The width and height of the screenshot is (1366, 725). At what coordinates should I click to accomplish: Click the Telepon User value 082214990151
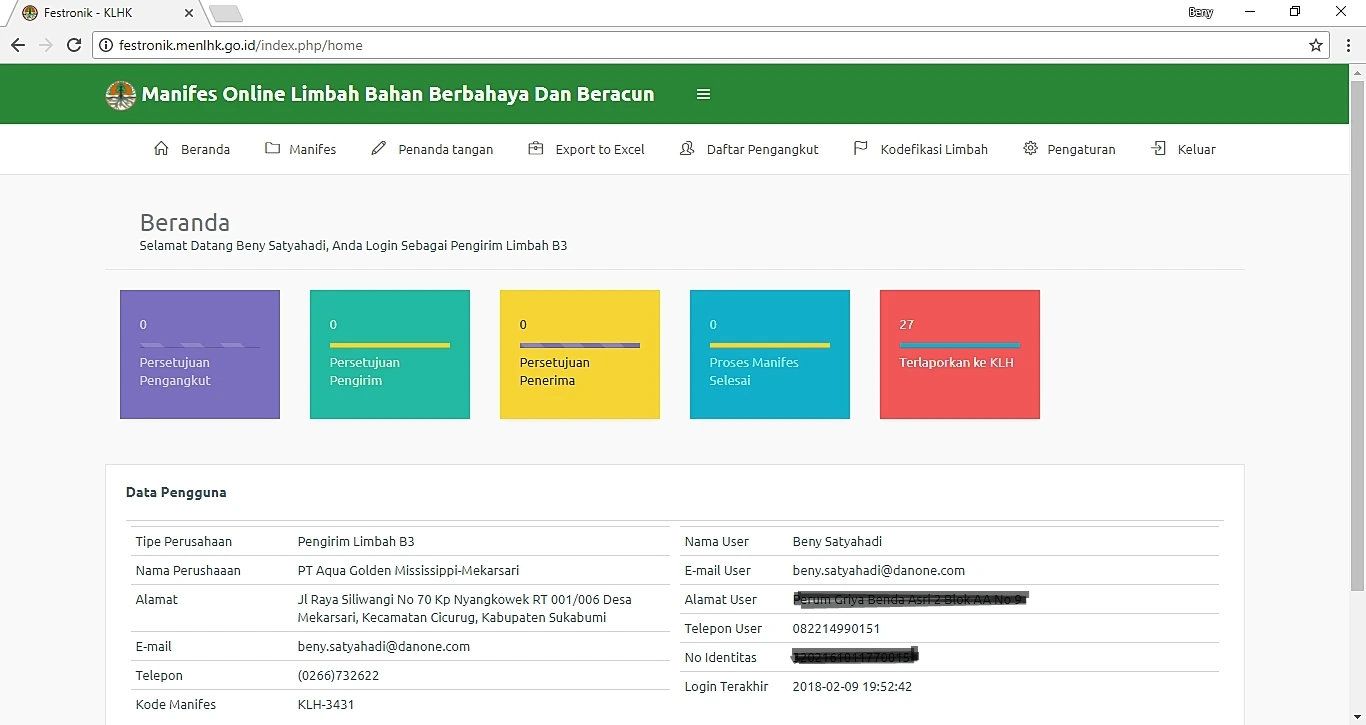(x=836, y=628)
